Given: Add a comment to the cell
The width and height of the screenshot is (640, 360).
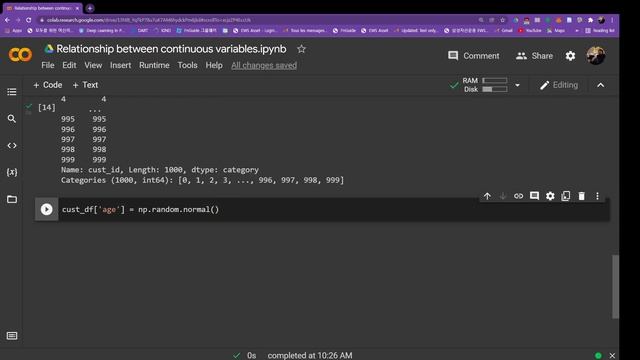Looking at the screenshot, I should tap(534, 196).
